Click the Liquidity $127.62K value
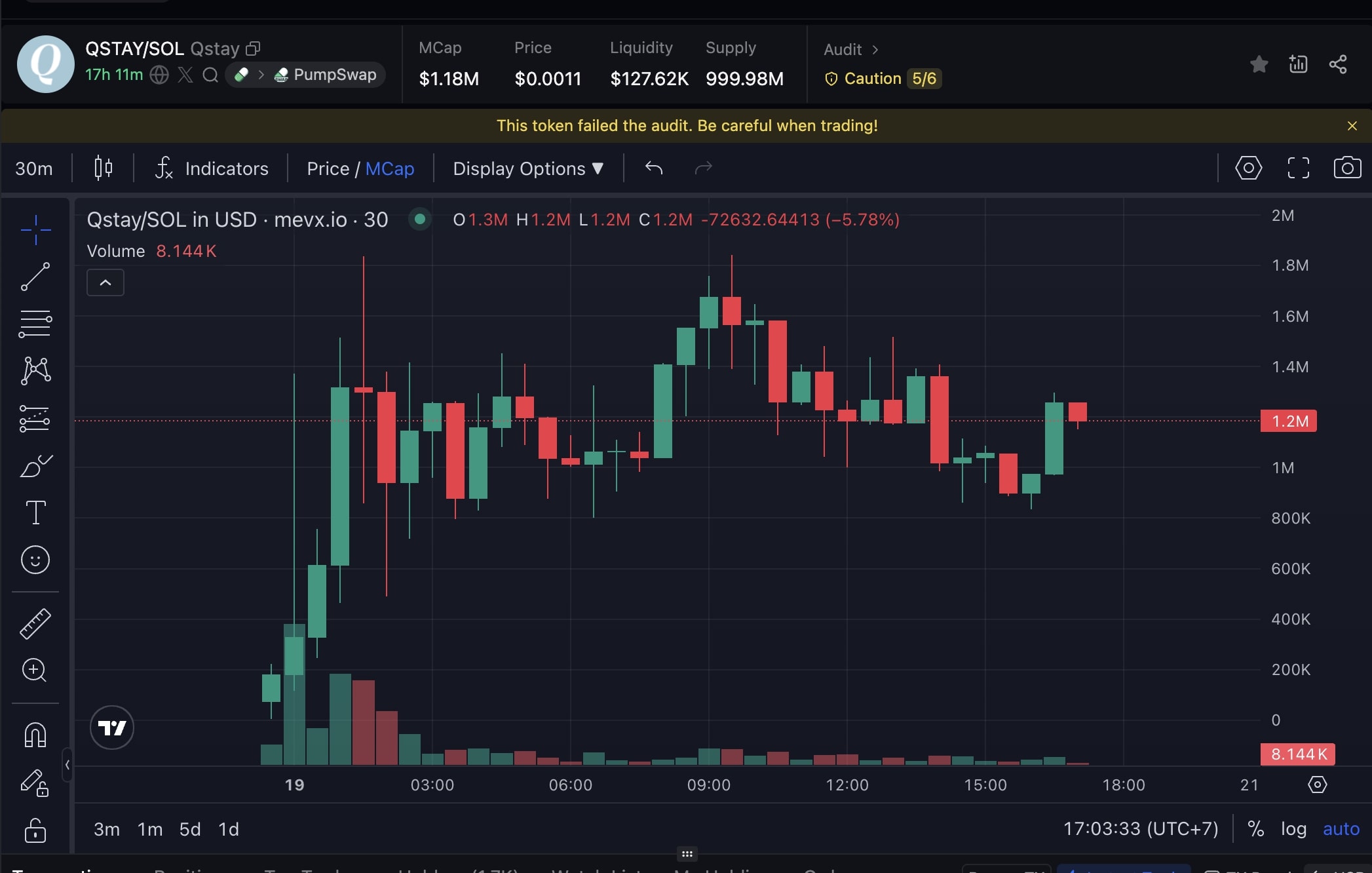Image resolution: width=1372 pixels, height=873 pixels. pos(649,79)
